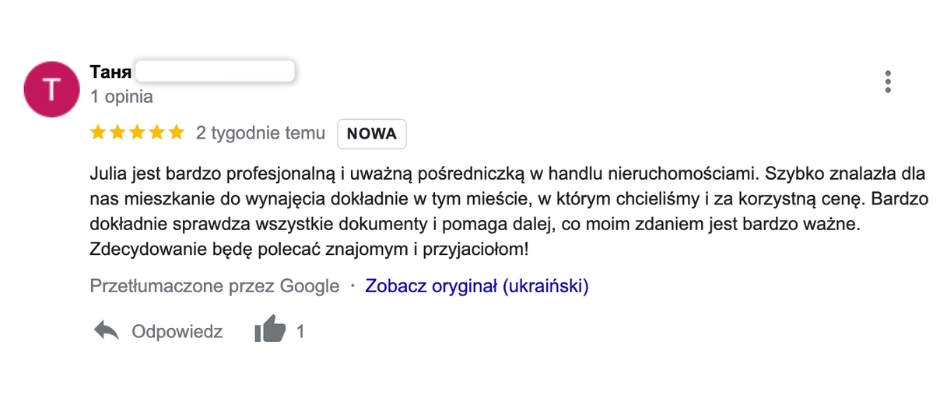Click the last line Zdecydowanie będę polecać
Image resolution: width=940 pixels, height=400 pixels.
coord(309,248)
